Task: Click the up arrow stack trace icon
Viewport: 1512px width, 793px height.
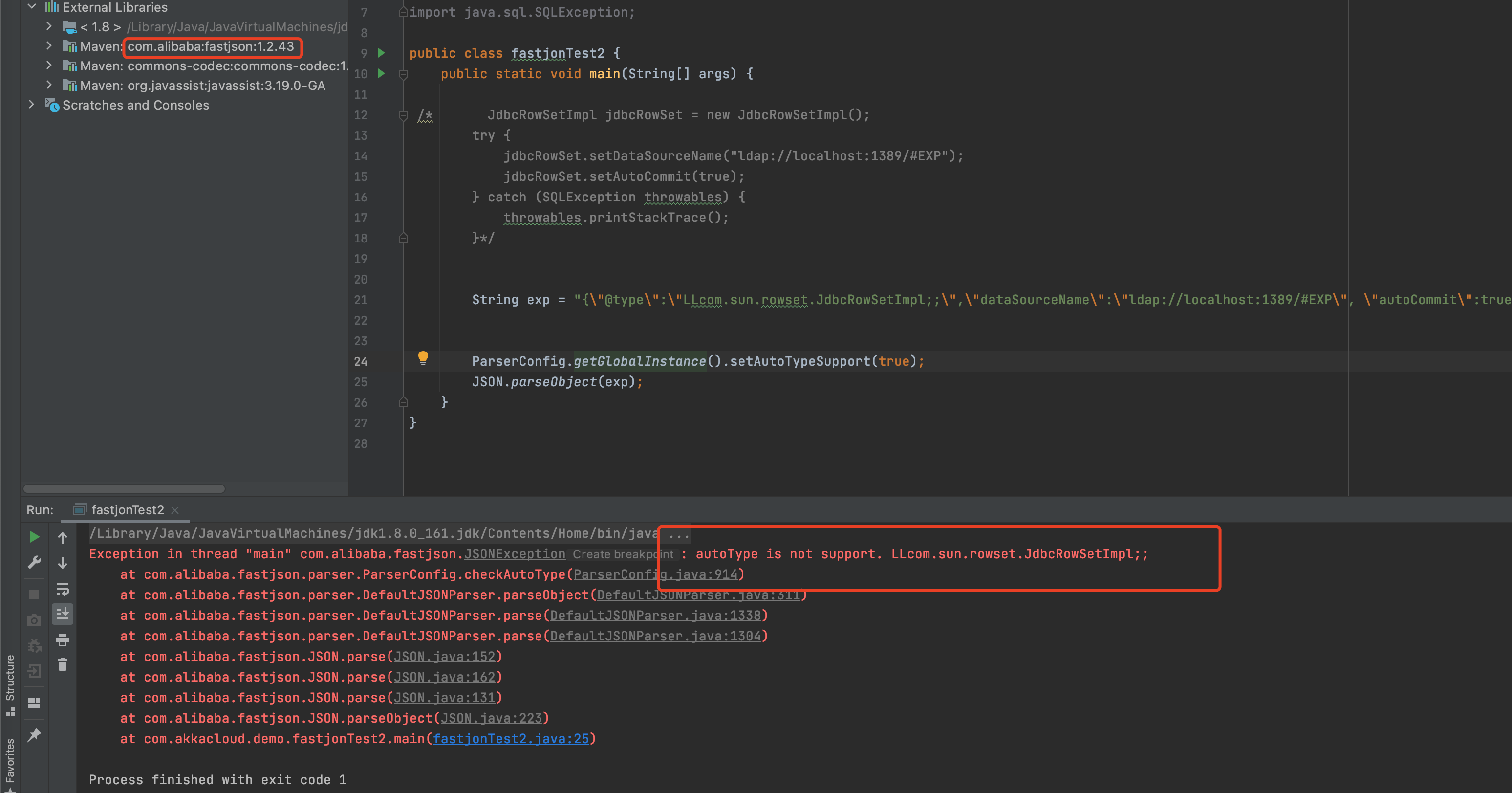Action: coord(62,537)
